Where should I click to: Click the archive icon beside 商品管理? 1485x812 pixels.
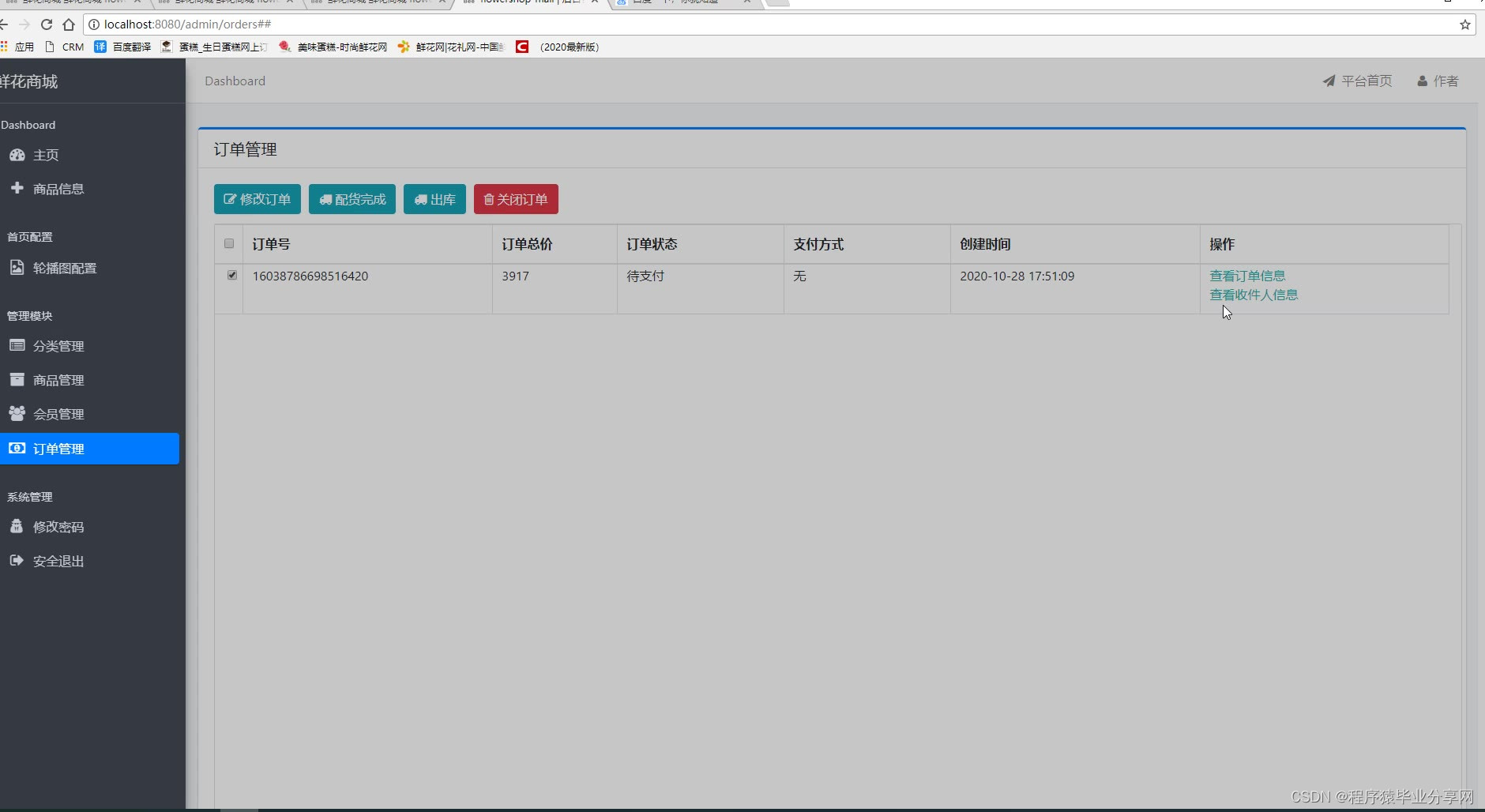coord(17,379)
